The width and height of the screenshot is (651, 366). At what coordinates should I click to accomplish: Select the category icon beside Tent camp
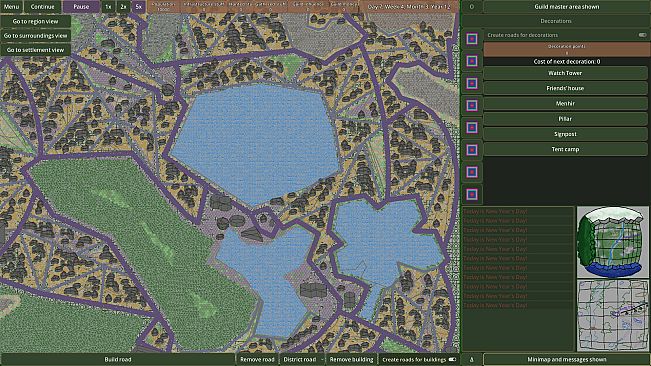[472, 150]
